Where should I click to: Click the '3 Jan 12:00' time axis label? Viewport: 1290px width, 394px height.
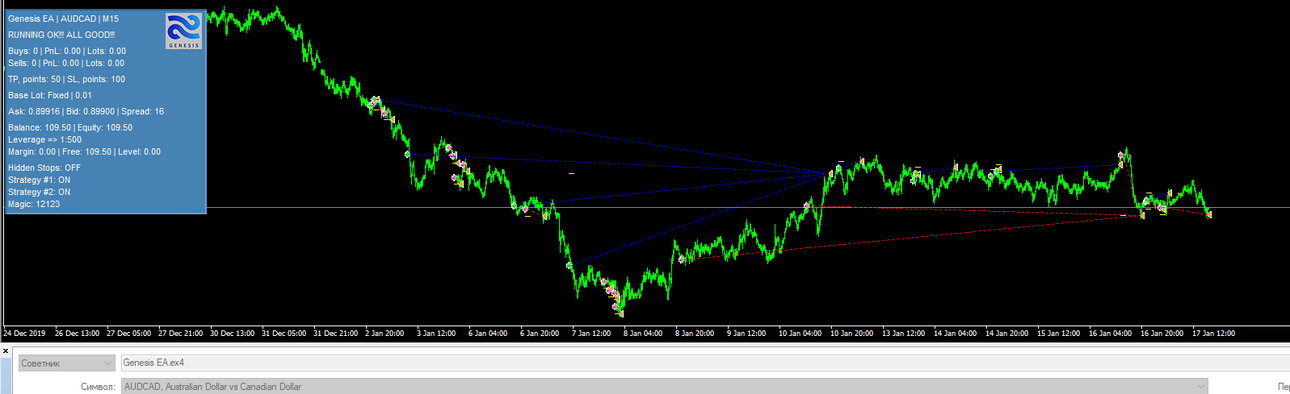pyautogui.click(x=436, y=333)
